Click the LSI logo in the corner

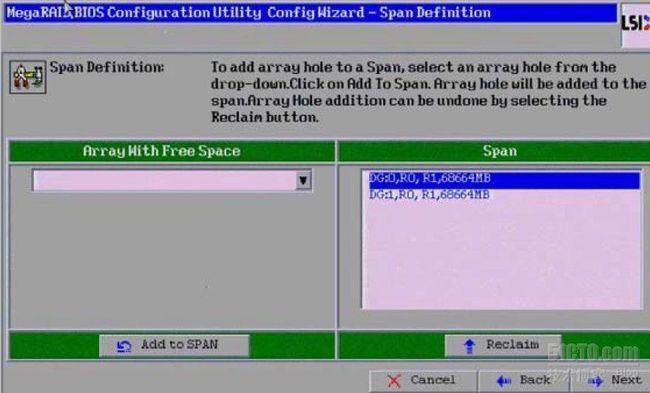pos(635,24)
